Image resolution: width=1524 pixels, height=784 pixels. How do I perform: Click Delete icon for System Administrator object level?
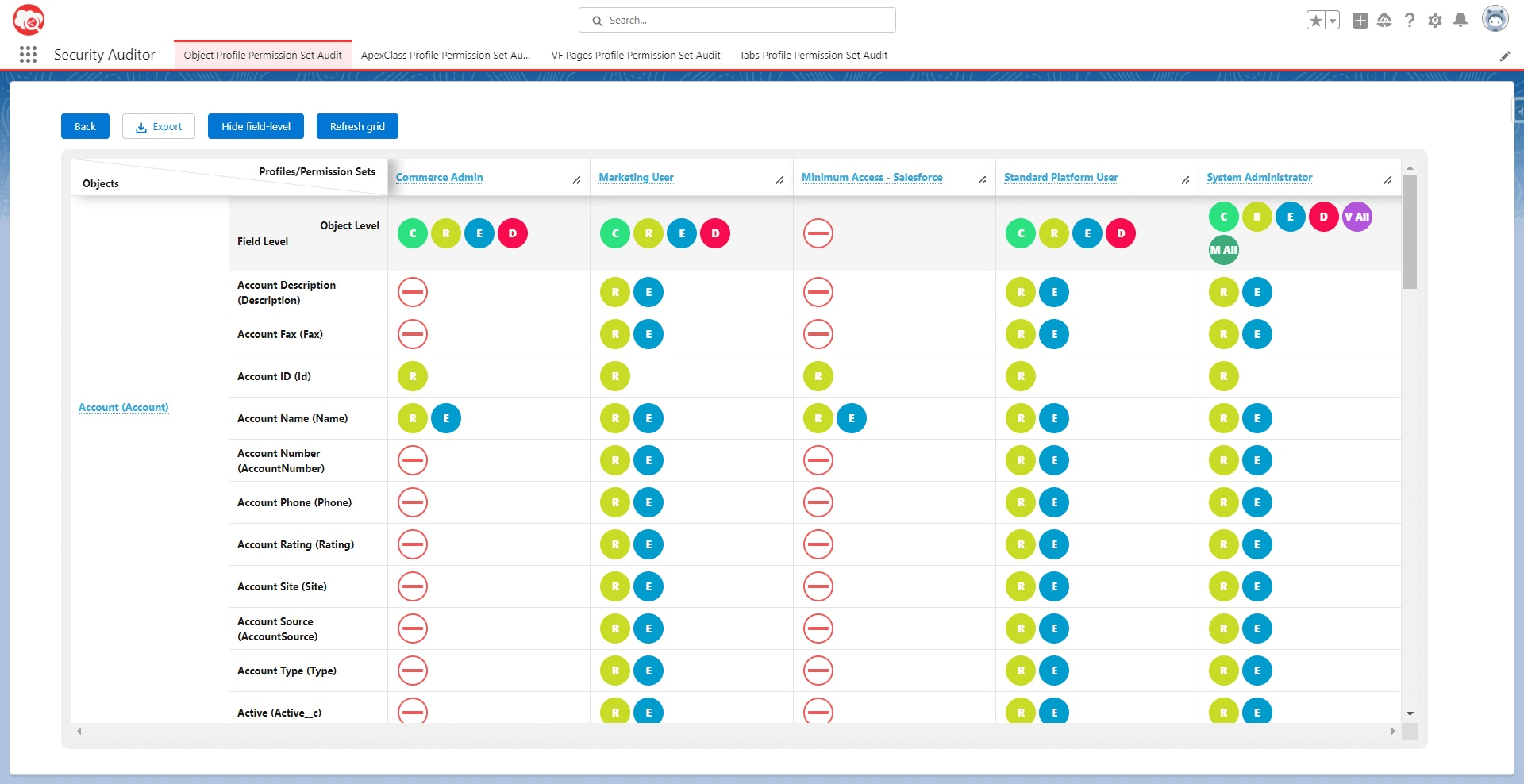(1324, 217)
